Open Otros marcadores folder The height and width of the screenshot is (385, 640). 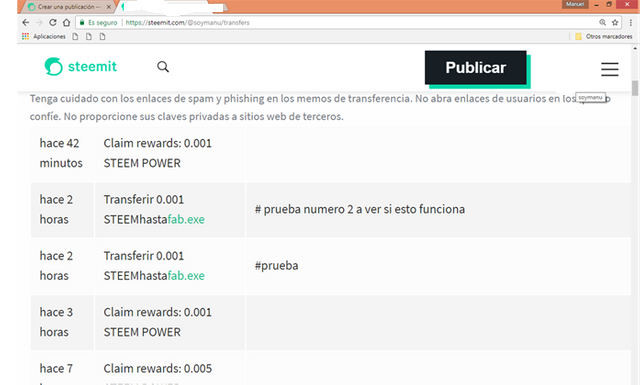(603, 36)
